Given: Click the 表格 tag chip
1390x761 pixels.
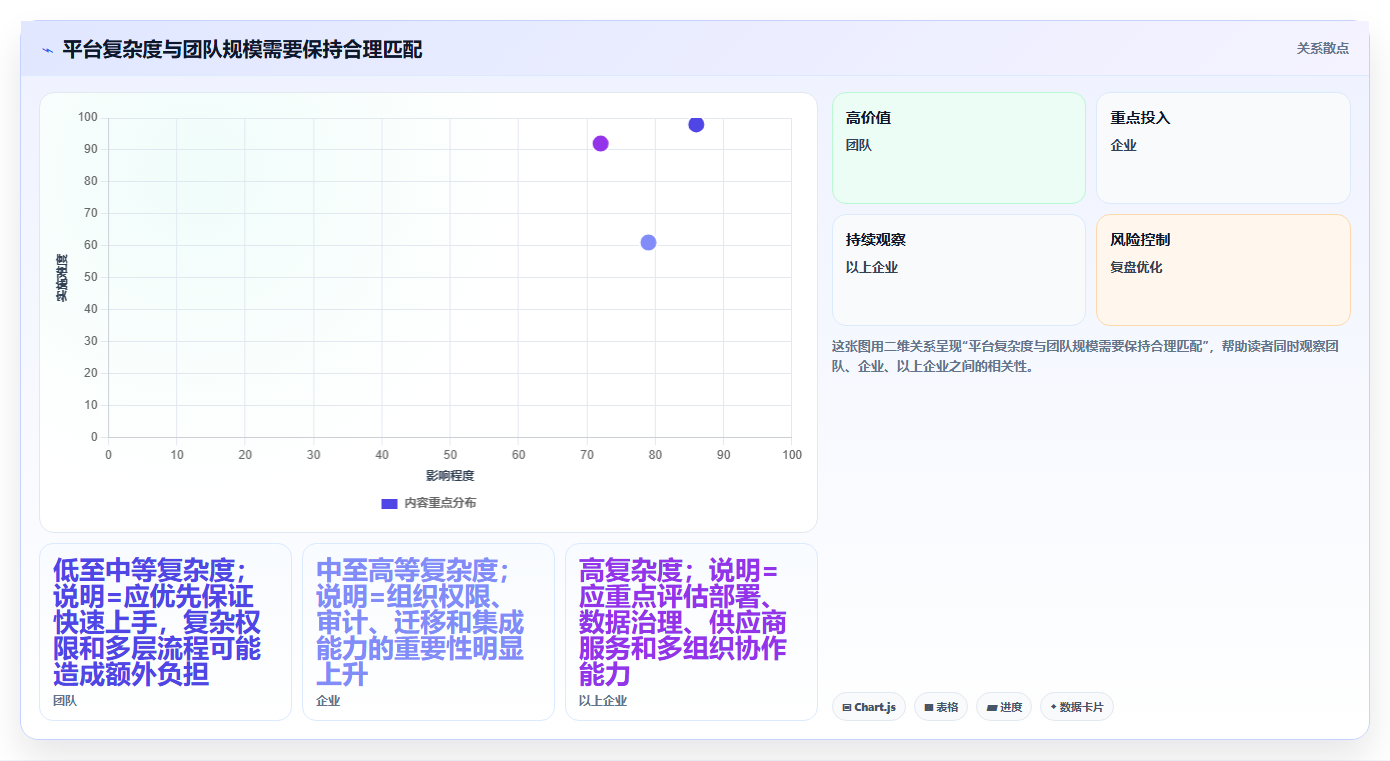Looking at the screenshot, I should tap(941, 707).
